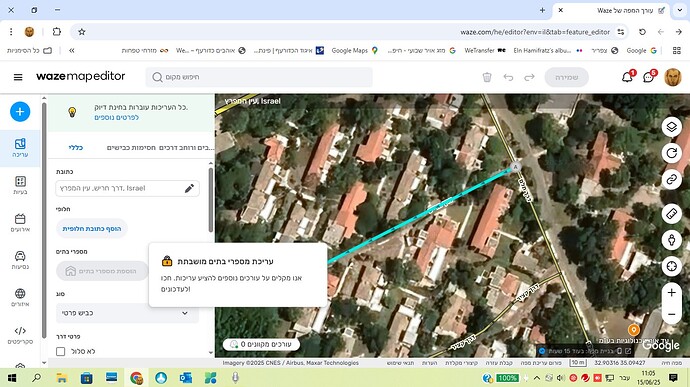Open Street View pegman icon
Image resolution: width=690 pixels, height=387 pixels.
pos(672,240)
